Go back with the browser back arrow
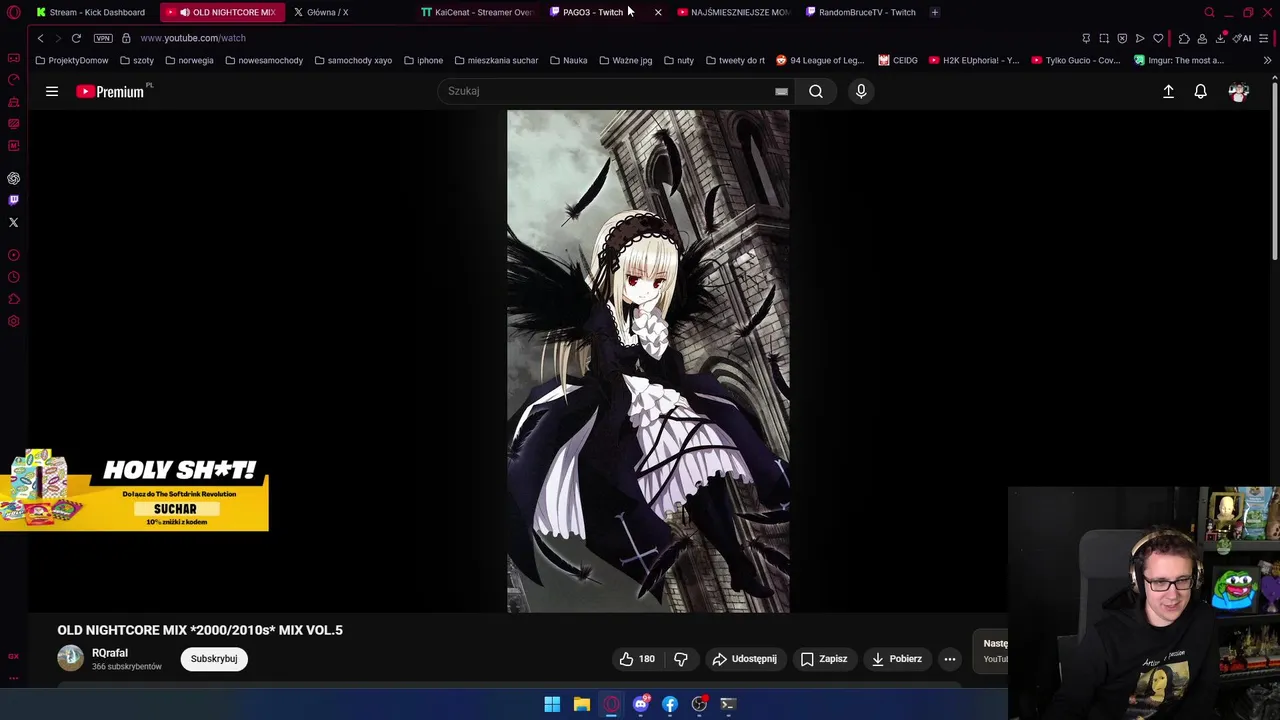This screenshot has width=1280, height=720. (x=40, y=38)
